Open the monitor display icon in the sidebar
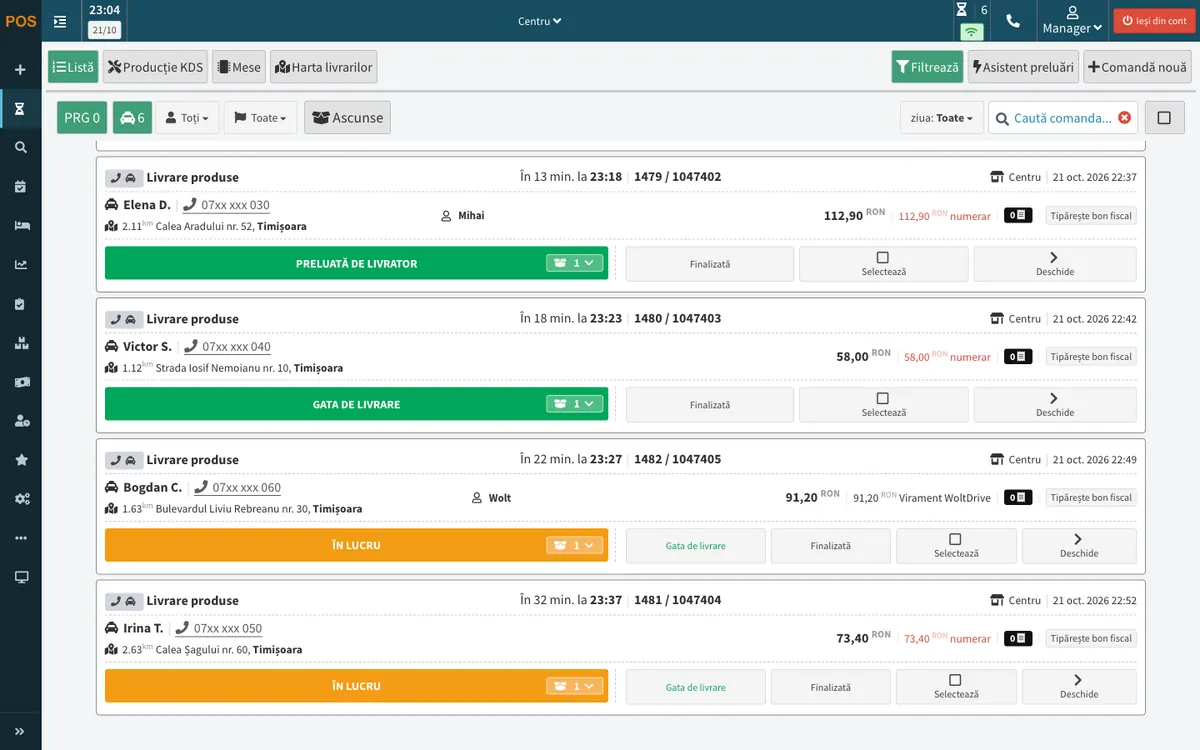 20,577
